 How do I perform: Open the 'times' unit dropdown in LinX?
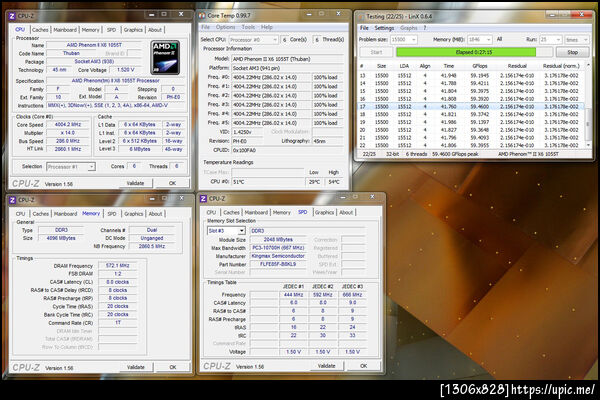576,39
